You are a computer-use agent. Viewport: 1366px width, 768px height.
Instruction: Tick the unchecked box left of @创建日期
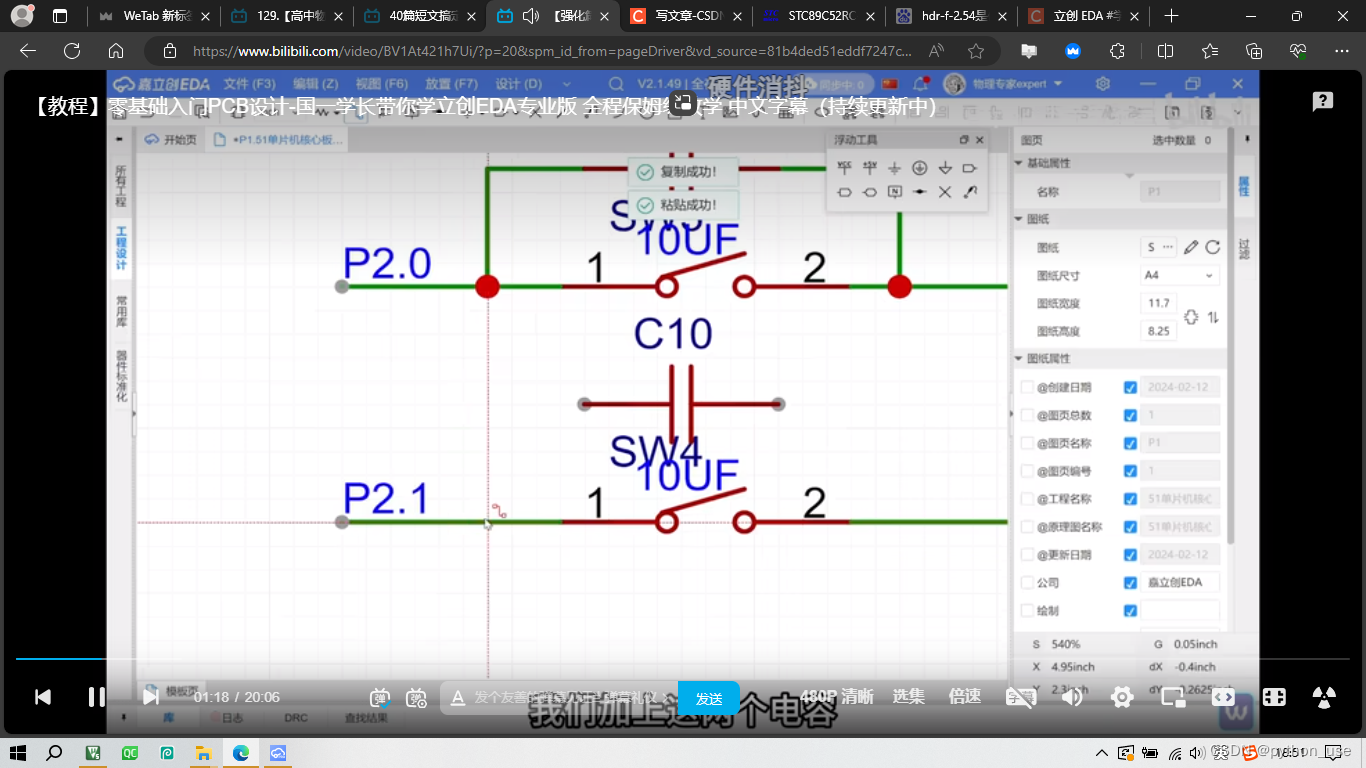point(1027,387)
